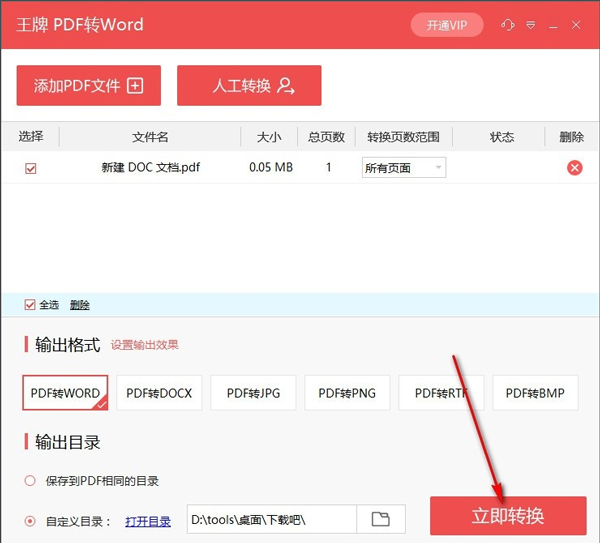Click 开通VIP button
Screen dimensions: 600x543
click(447, 25)
